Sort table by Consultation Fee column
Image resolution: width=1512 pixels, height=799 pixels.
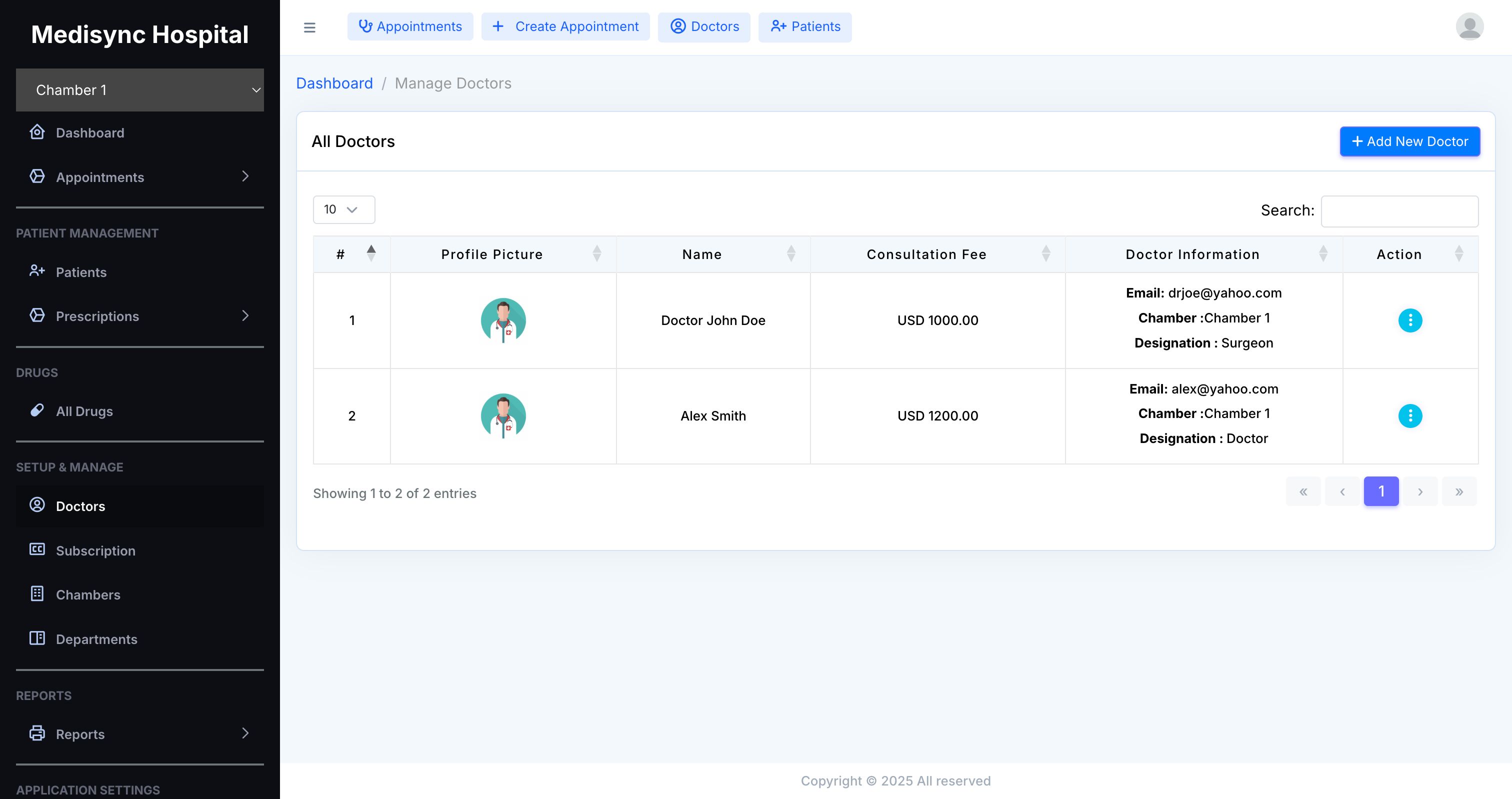point(926,254)
